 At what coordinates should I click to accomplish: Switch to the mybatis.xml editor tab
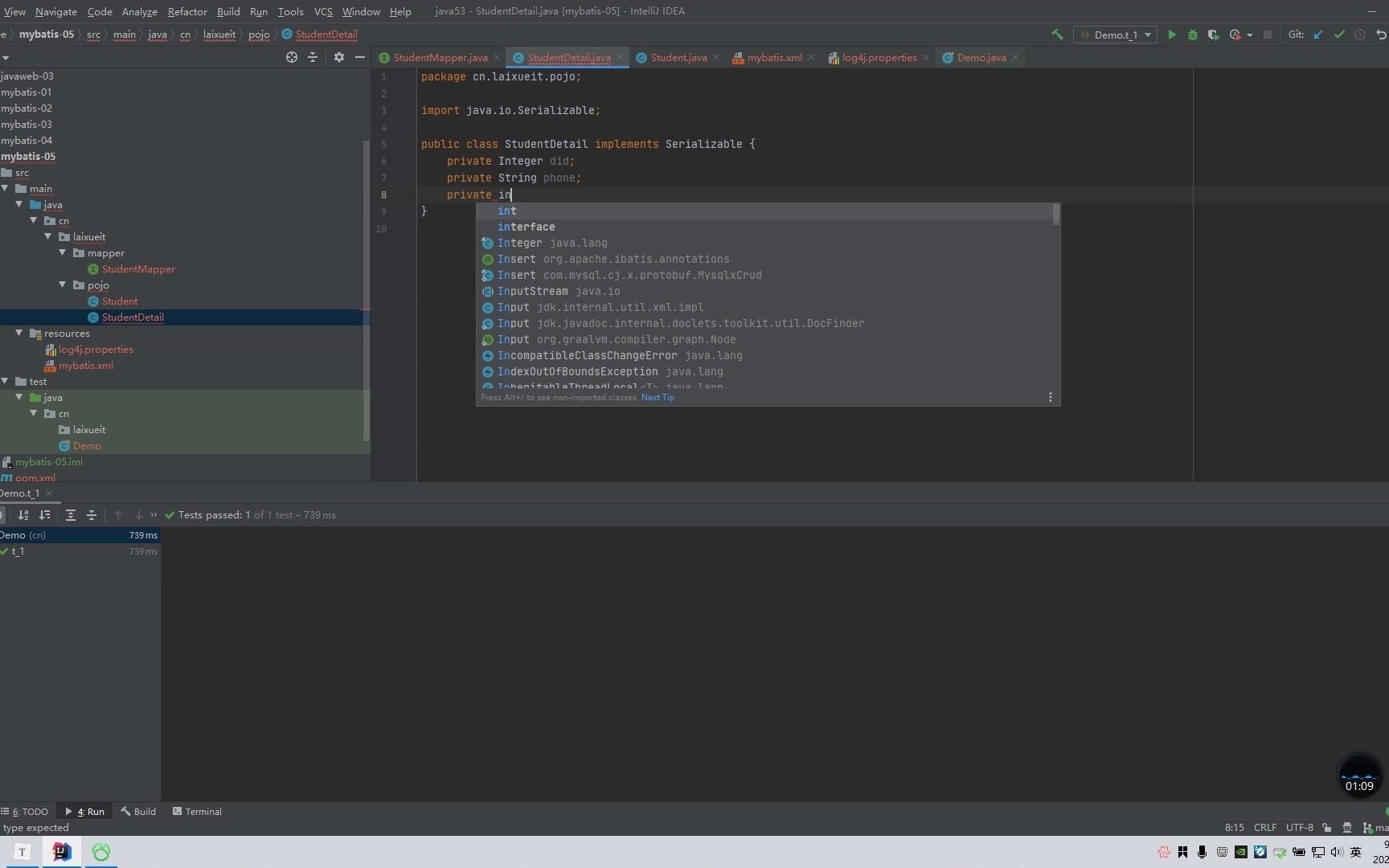[x=773, y=58]
